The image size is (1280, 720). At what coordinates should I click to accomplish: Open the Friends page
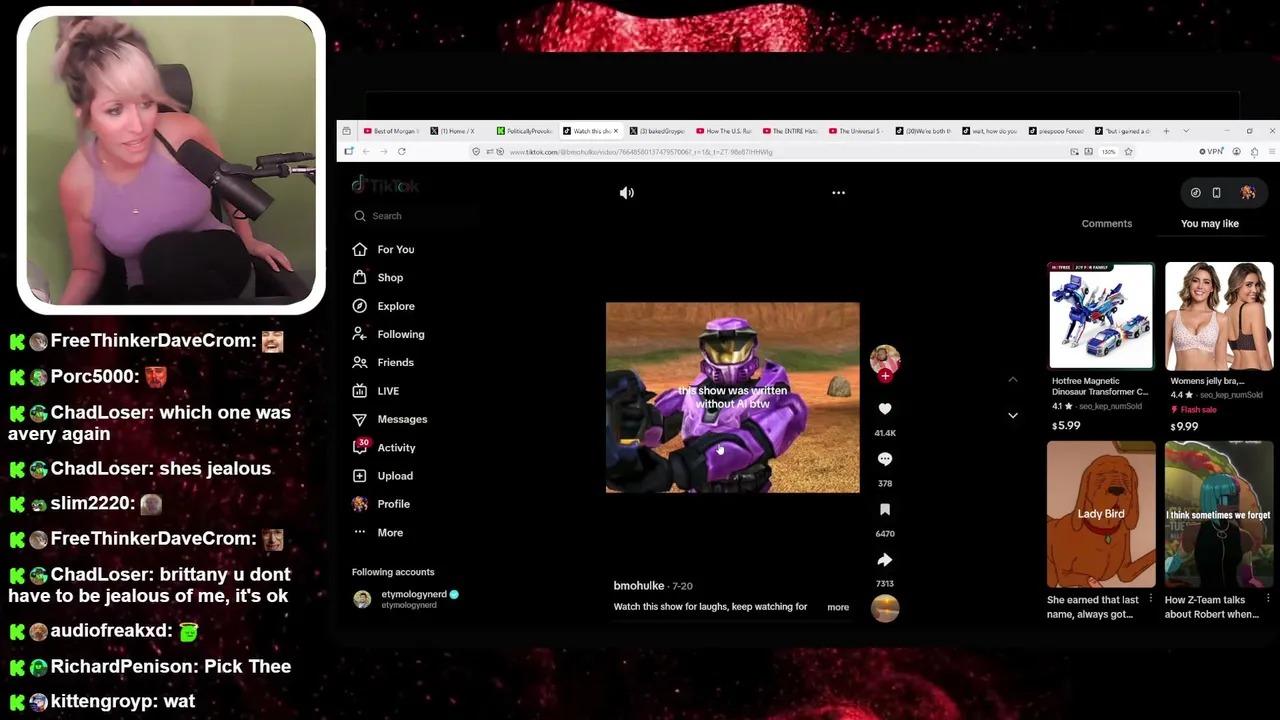point(384,363)
